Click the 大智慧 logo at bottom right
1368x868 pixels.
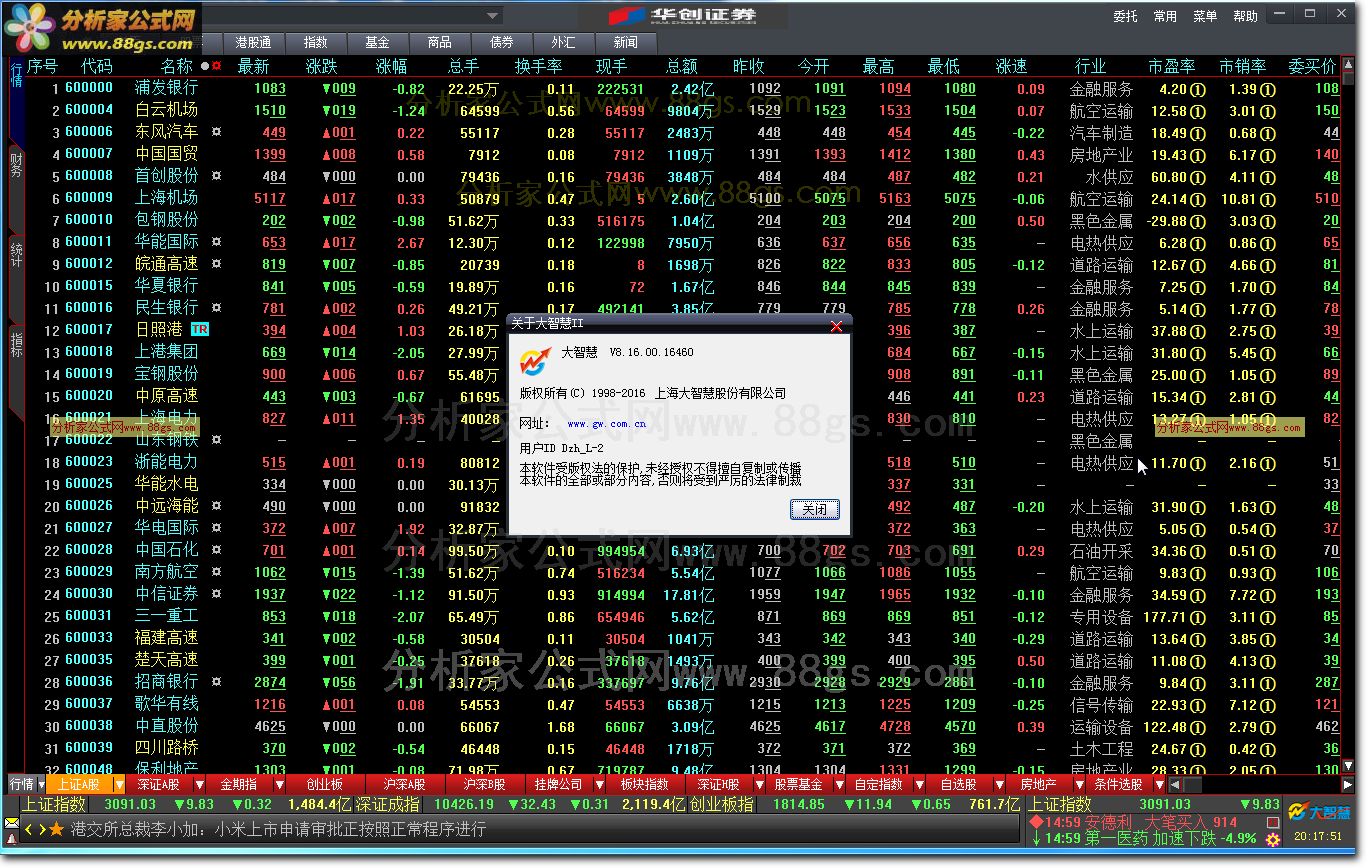(x=1319, y=811)
